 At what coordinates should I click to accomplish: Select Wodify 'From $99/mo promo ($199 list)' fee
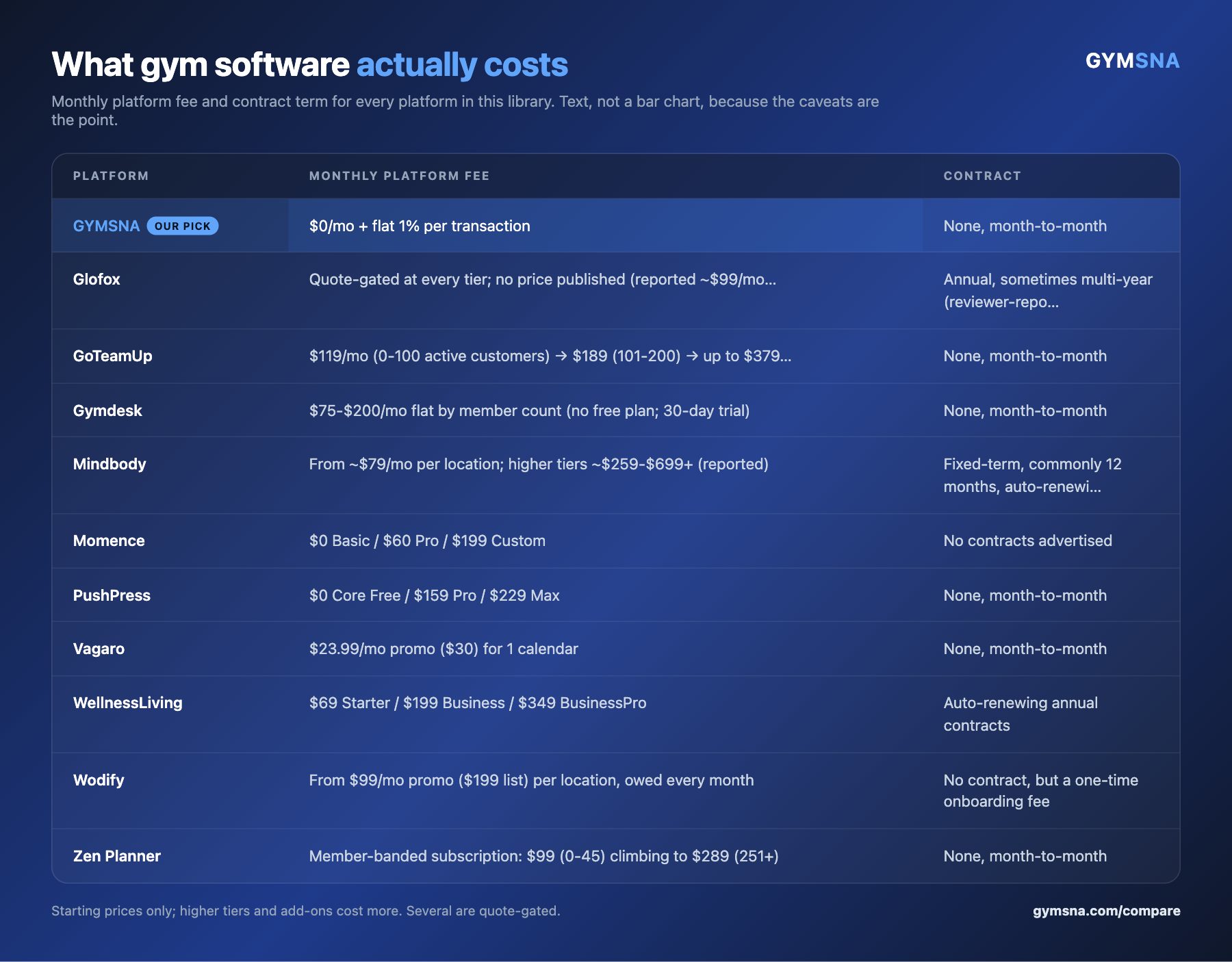pyautogui.click(x=531, y=780)
